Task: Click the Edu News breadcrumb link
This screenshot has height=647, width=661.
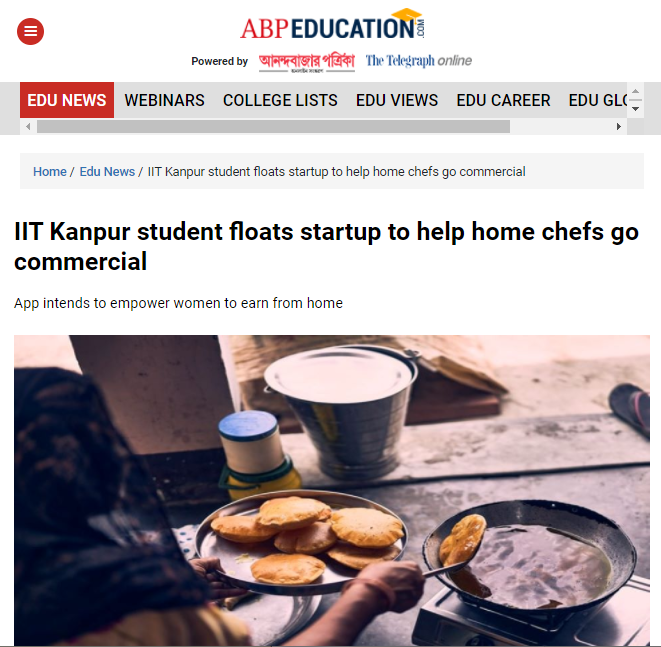Action: point(107,172)
